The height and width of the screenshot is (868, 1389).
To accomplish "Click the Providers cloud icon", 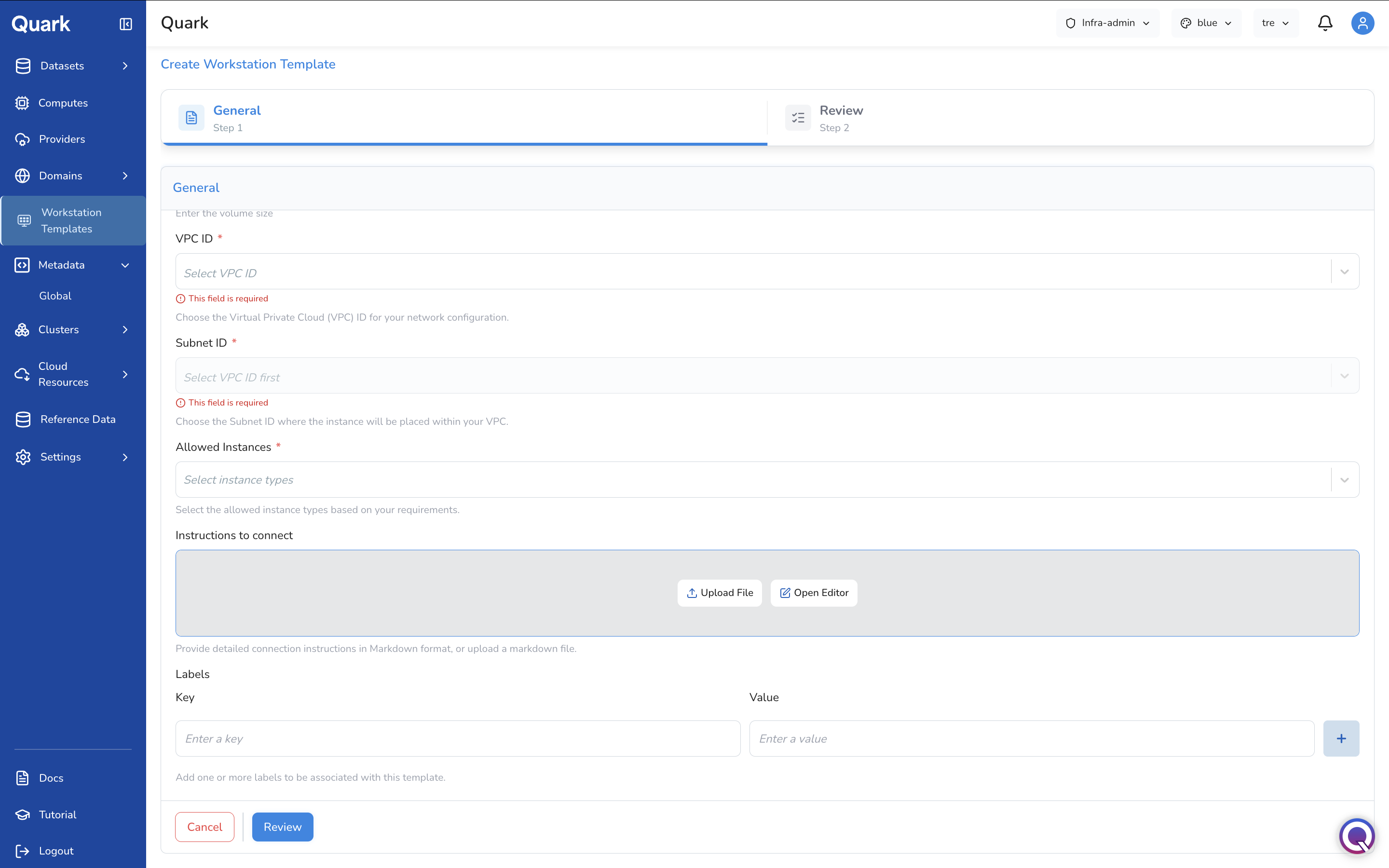I will [x=22, y=139].
